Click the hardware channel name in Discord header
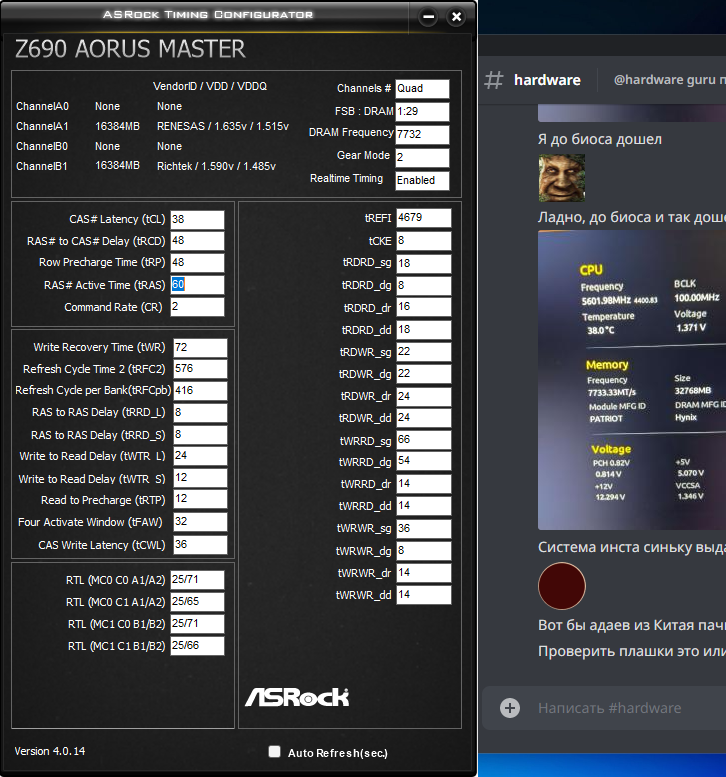 coord(547,80)
